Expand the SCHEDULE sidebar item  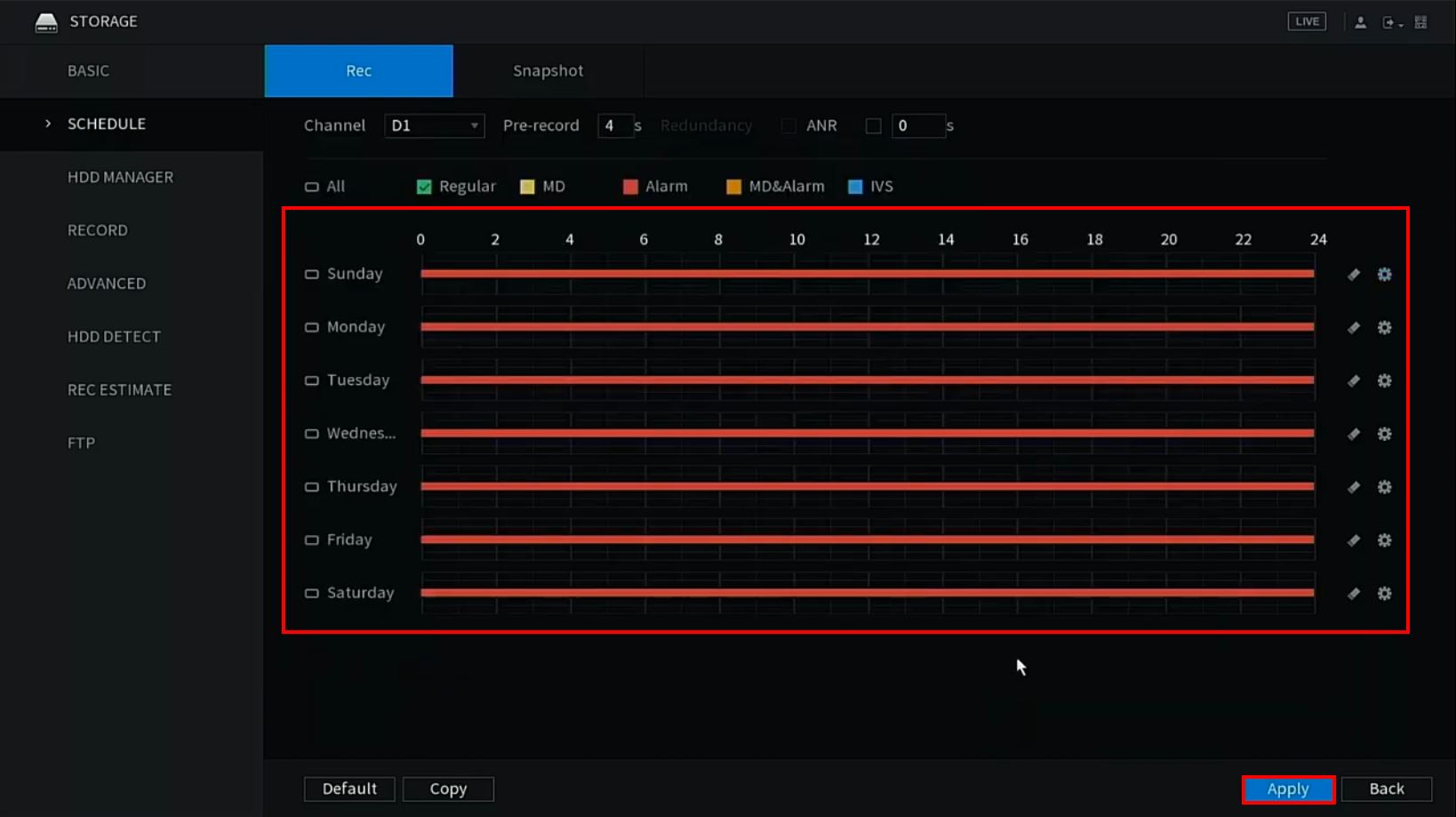[x=106, y=124]
